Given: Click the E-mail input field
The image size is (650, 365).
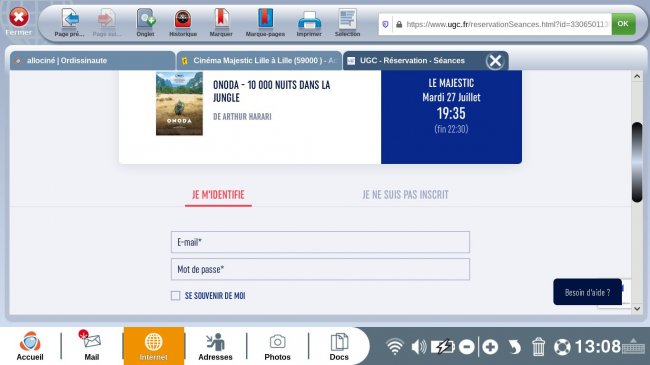Looking at the screenshot, I should tap(320, 242).
